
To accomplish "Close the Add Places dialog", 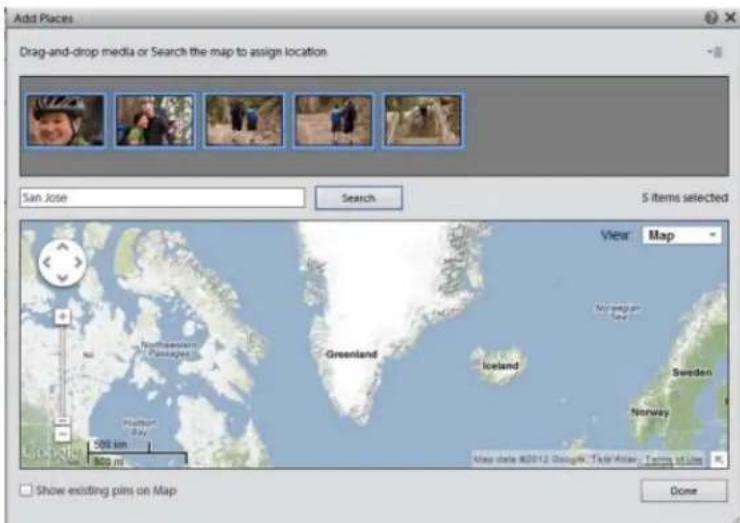I will pos(730,18).
